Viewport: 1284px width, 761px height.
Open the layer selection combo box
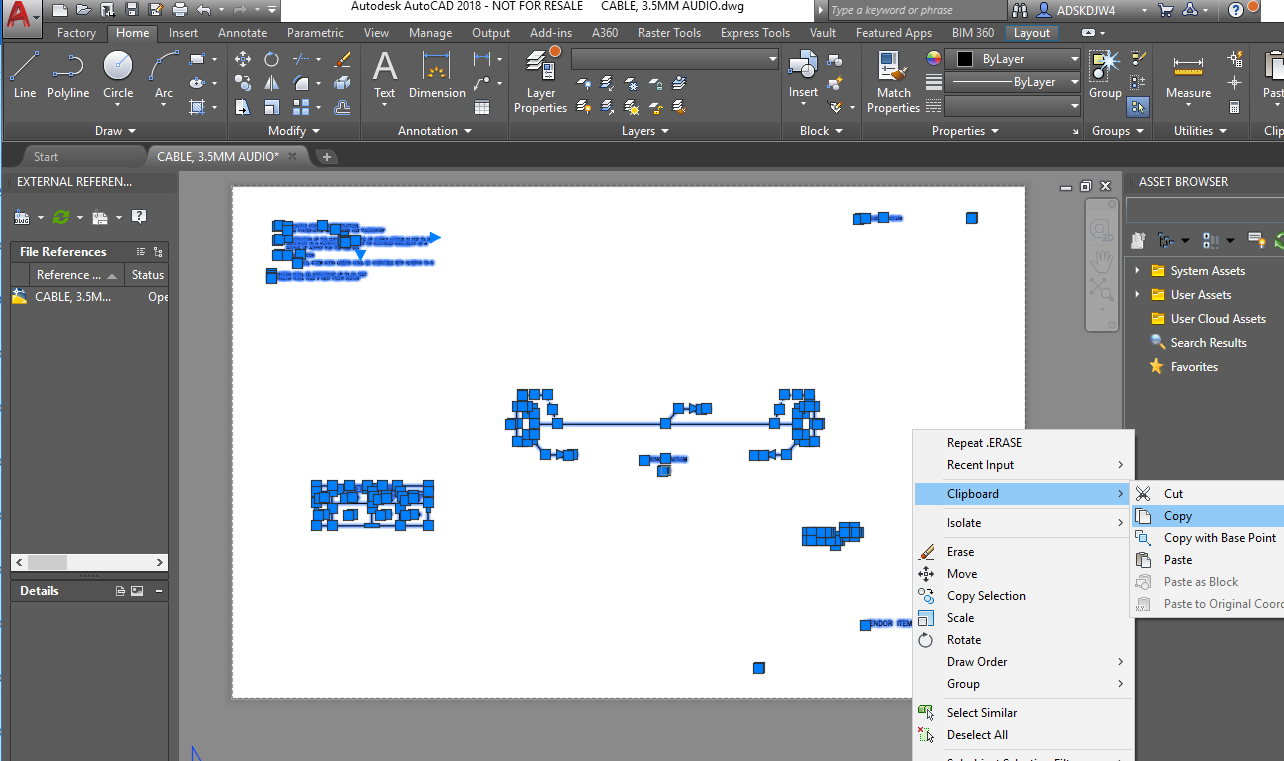point(675,60)
